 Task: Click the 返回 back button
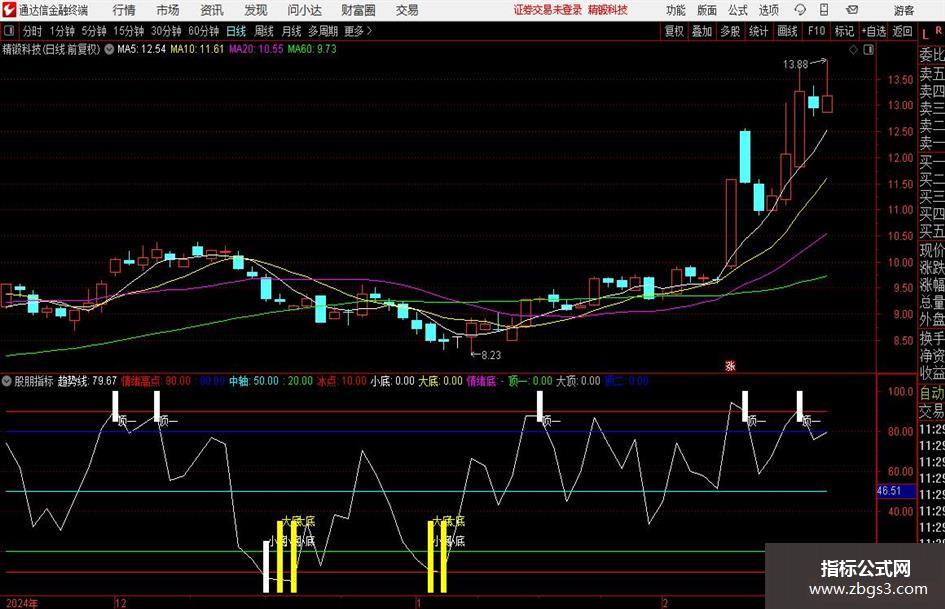pos(902,31)
